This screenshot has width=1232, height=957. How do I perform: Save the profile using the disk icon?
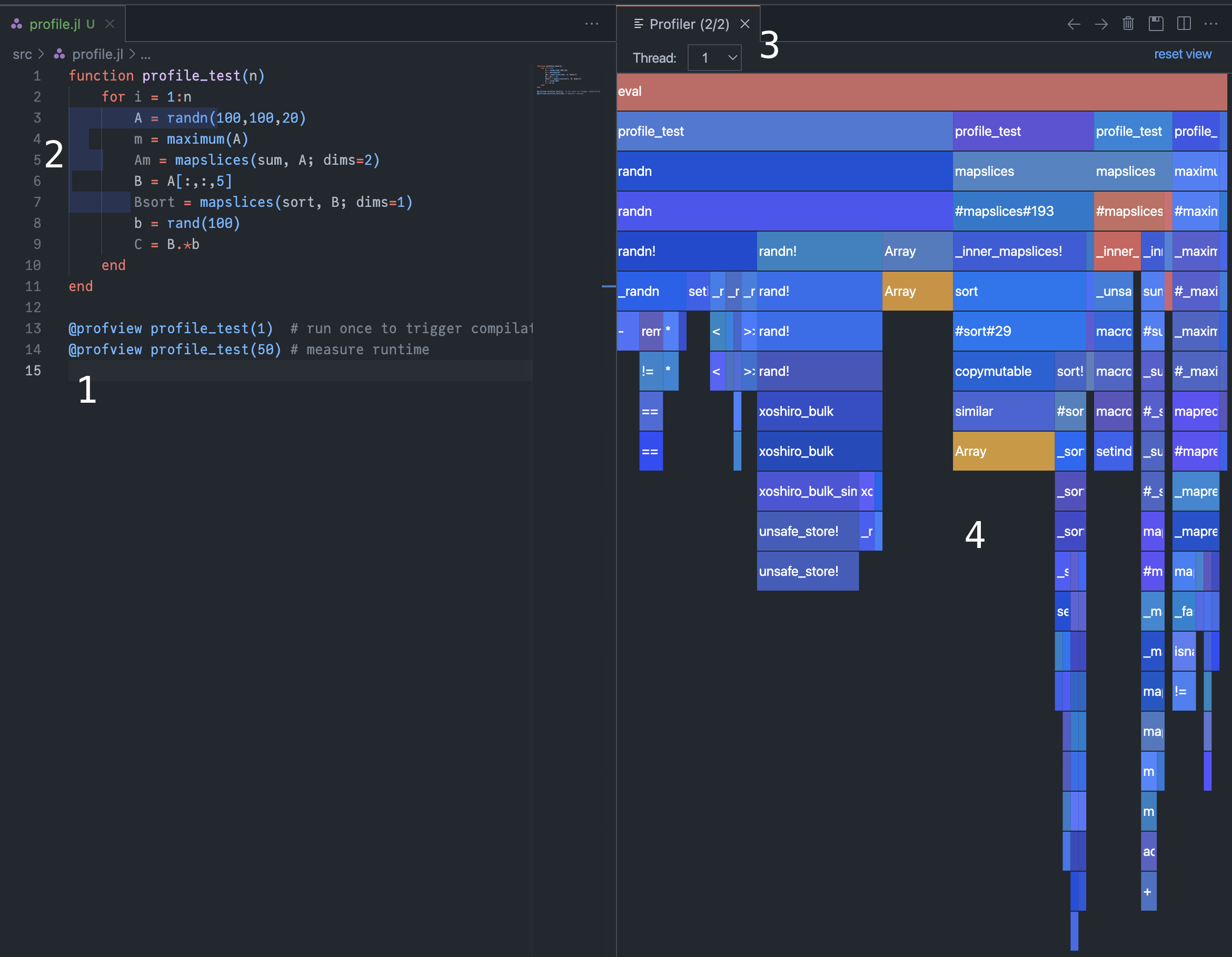tap(1156, 24)
